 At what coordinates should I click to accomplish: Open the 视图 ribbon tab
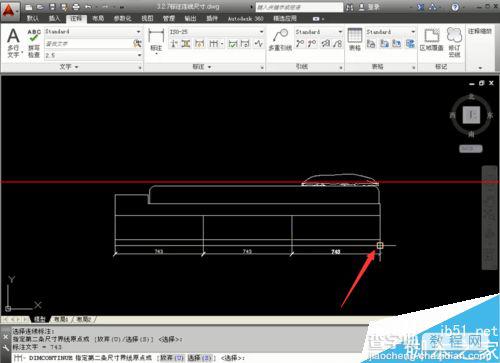coord(147,18)
